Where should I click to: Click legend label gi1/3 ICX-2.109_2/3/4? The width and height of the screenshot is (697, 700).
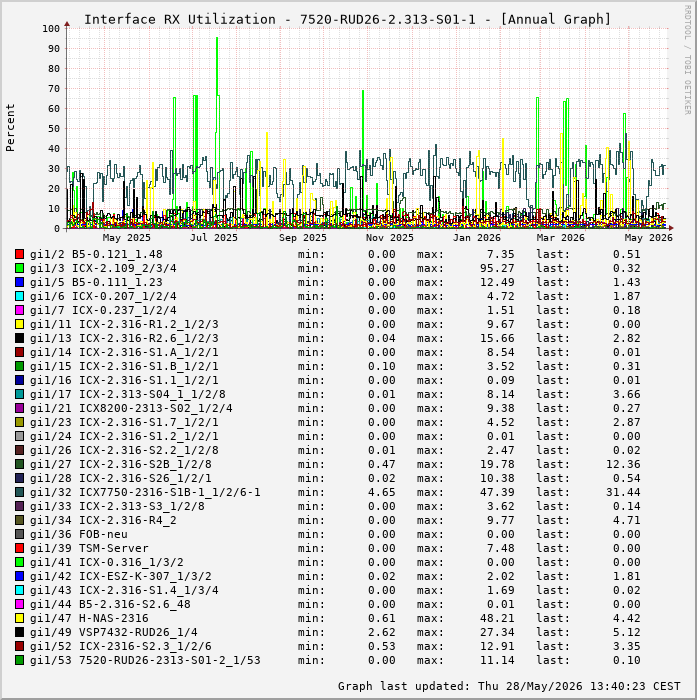103,268
